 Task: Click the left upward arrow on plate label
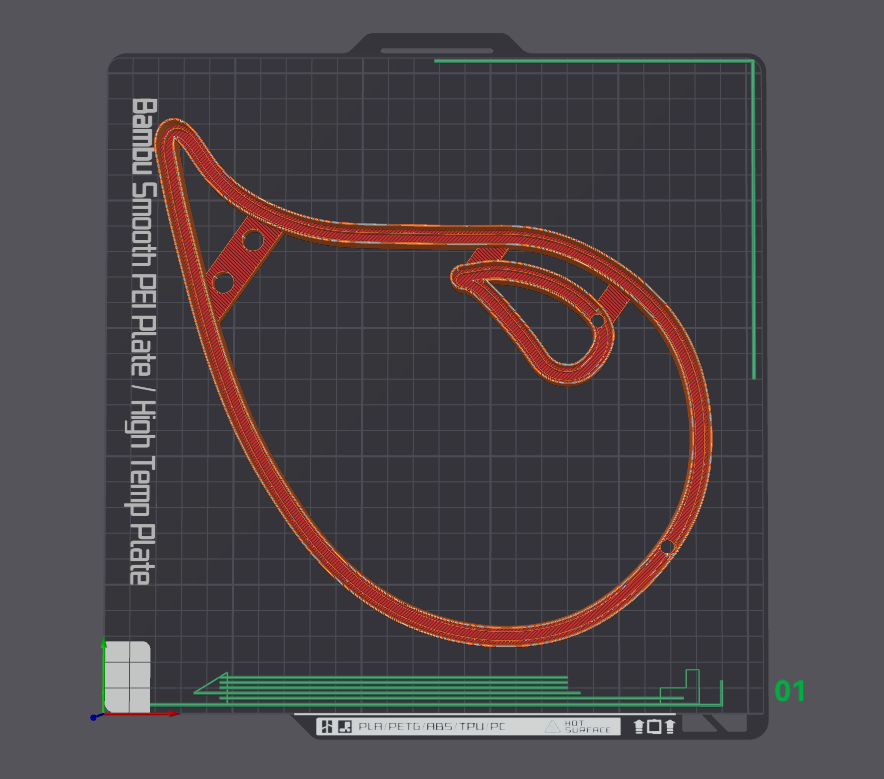click(x=639, y=727)
